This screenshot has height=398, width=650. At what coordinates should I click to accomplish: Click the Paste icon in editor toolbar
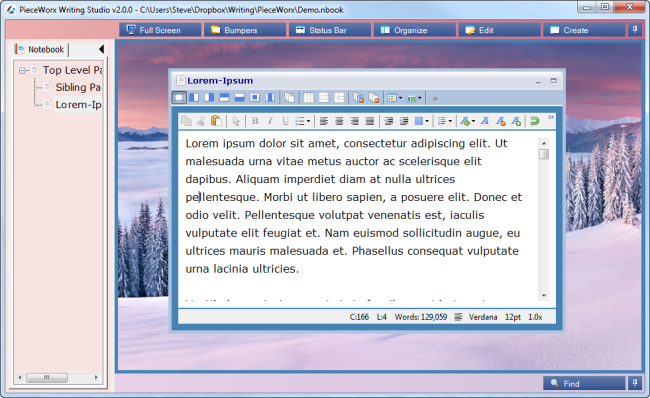click(x=216, y=121)
